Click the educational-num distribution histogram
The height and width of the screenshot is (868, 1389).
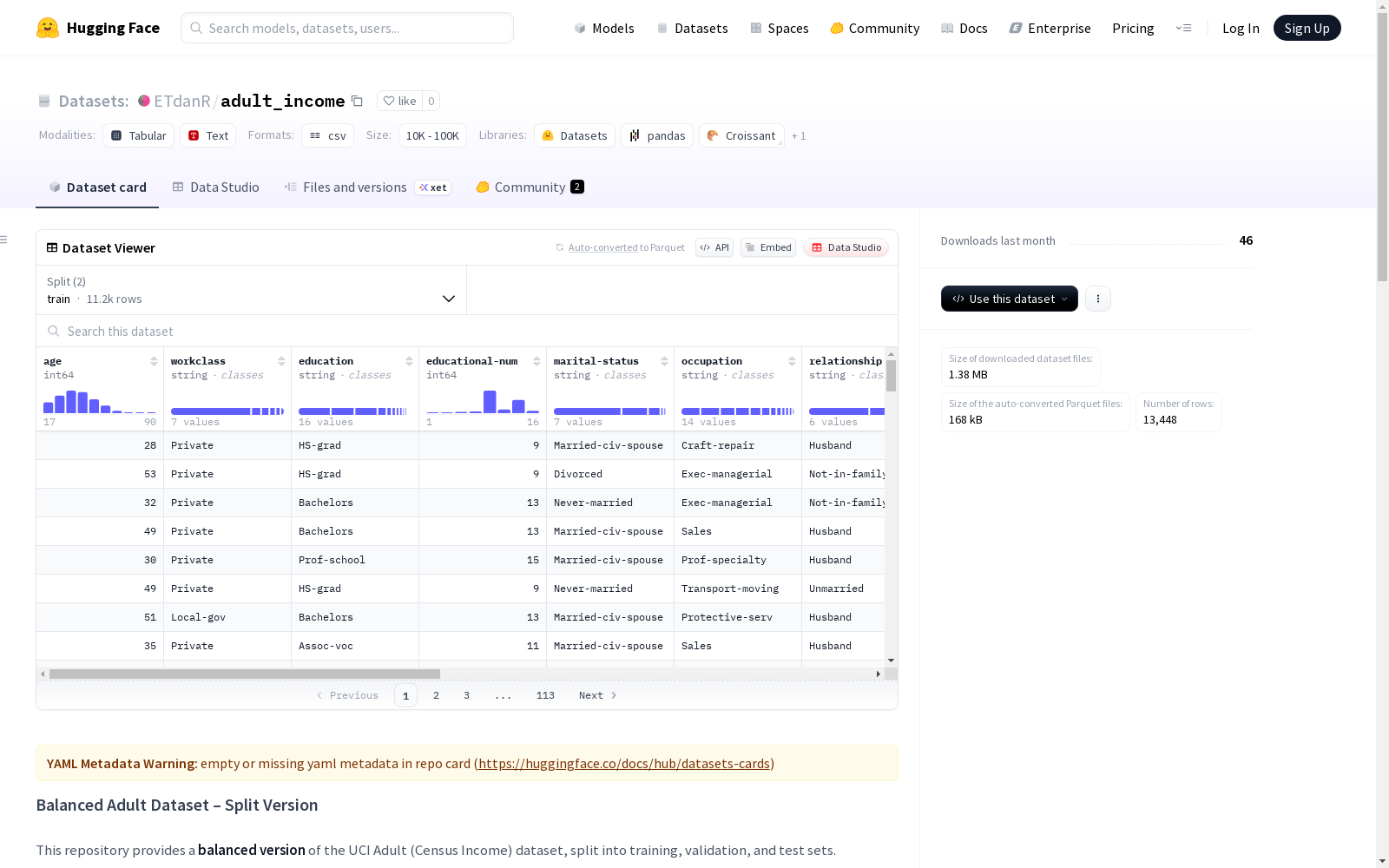[483, 402]
